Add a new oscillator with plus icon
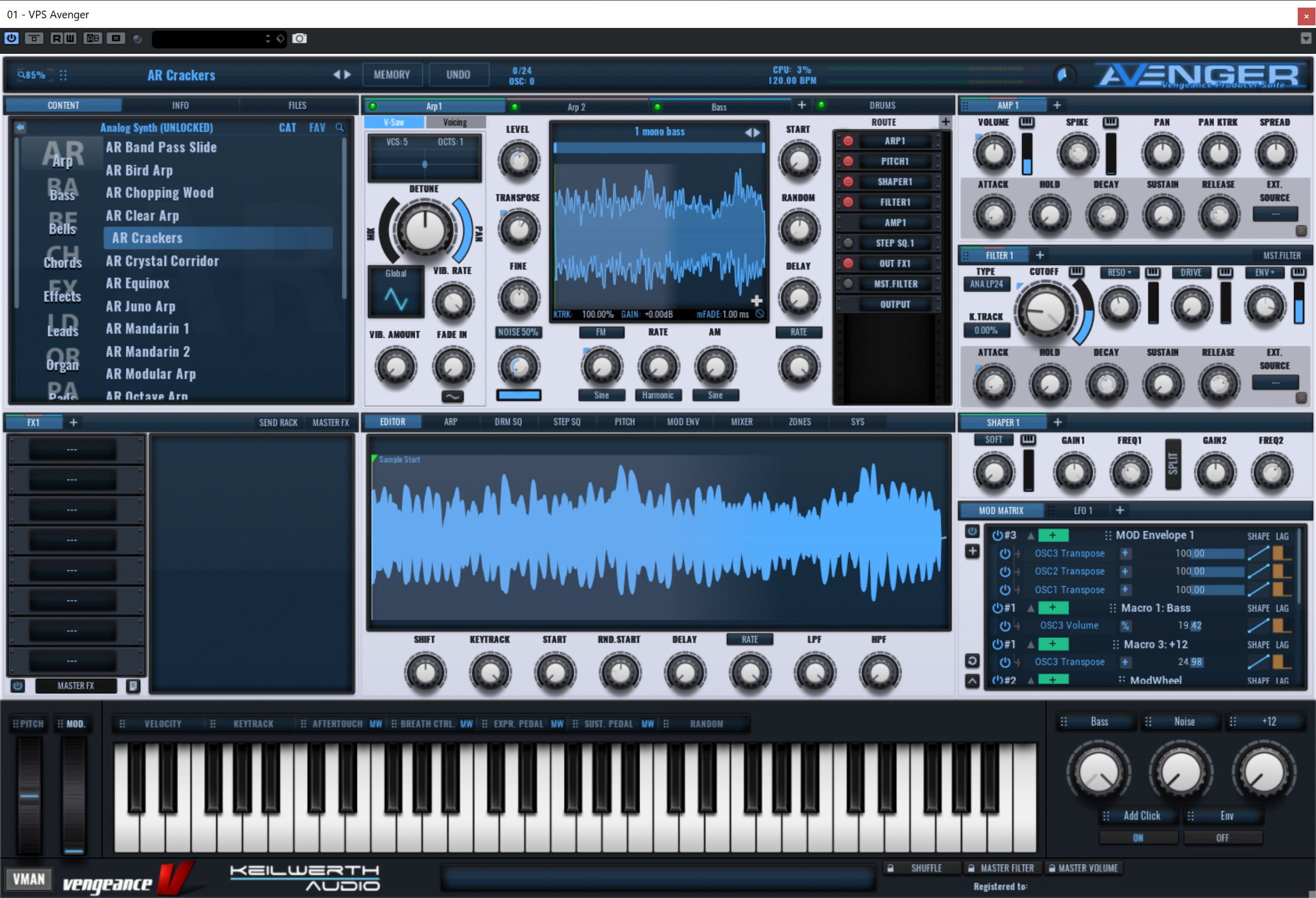The image size is (1316, 898). click(802, 105)
